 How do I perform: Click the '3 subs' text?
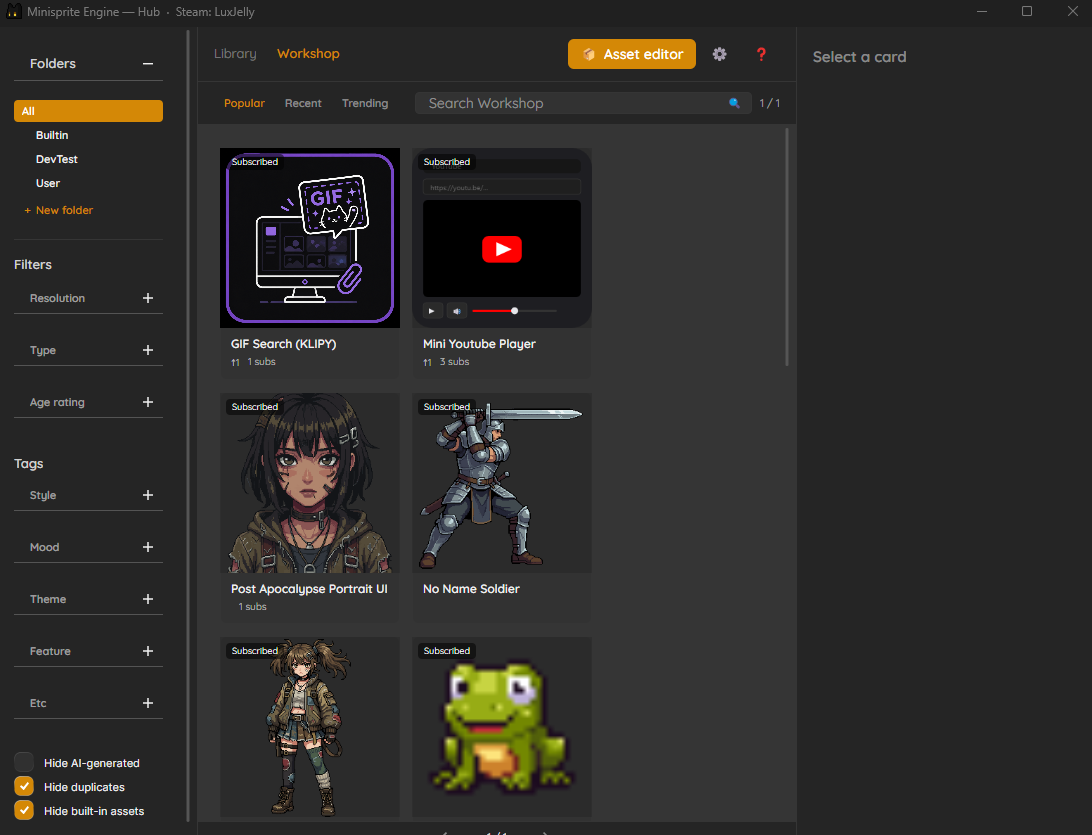click(x=454, y=362)
